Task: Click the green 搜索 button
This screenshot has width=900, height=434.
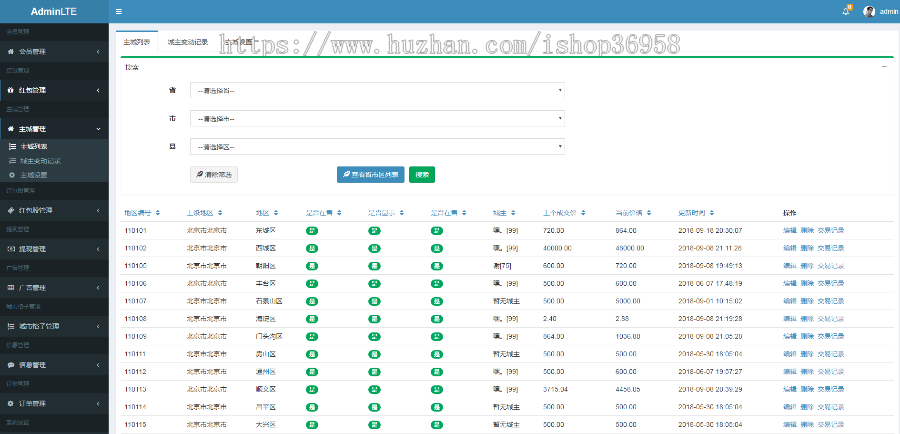Action: click(423, 174)
